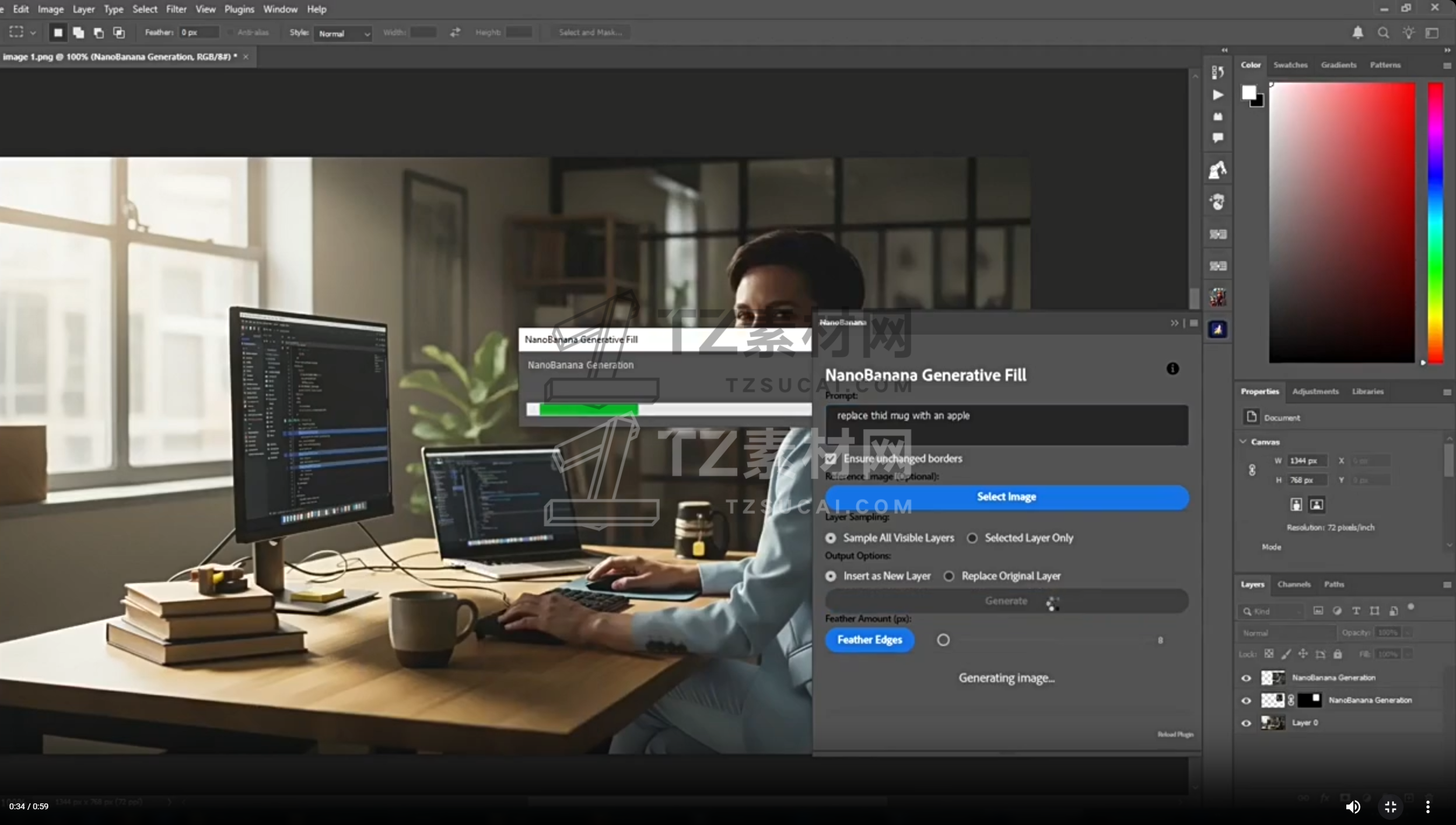Click the swap width and height icon
The image size is (1456, 825).
(455, 33)
